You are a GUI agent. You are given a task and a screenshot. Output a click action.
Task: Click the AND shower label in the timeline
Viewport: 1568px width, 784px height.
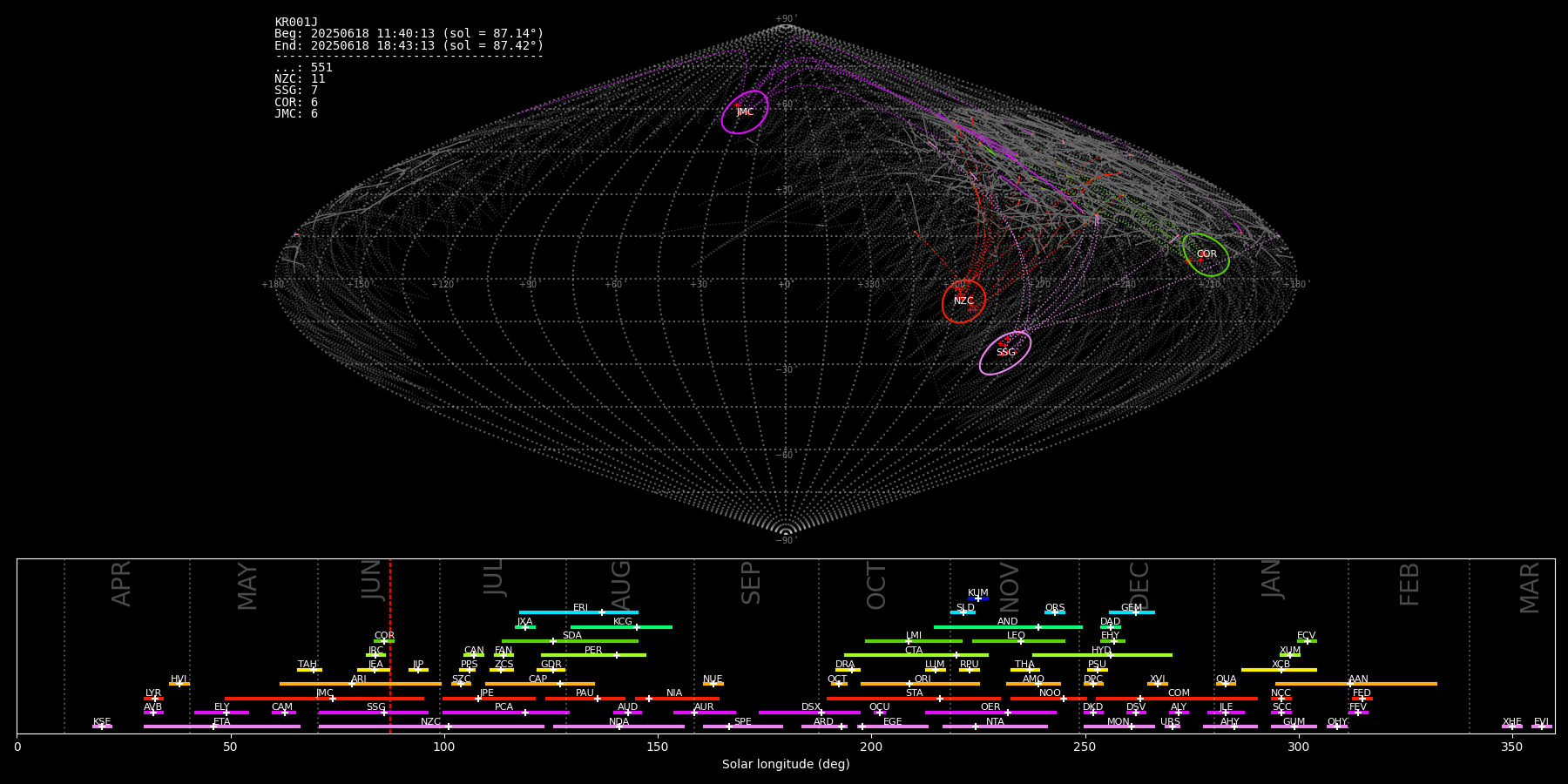pyautogui.click(x=1007, y=622)
